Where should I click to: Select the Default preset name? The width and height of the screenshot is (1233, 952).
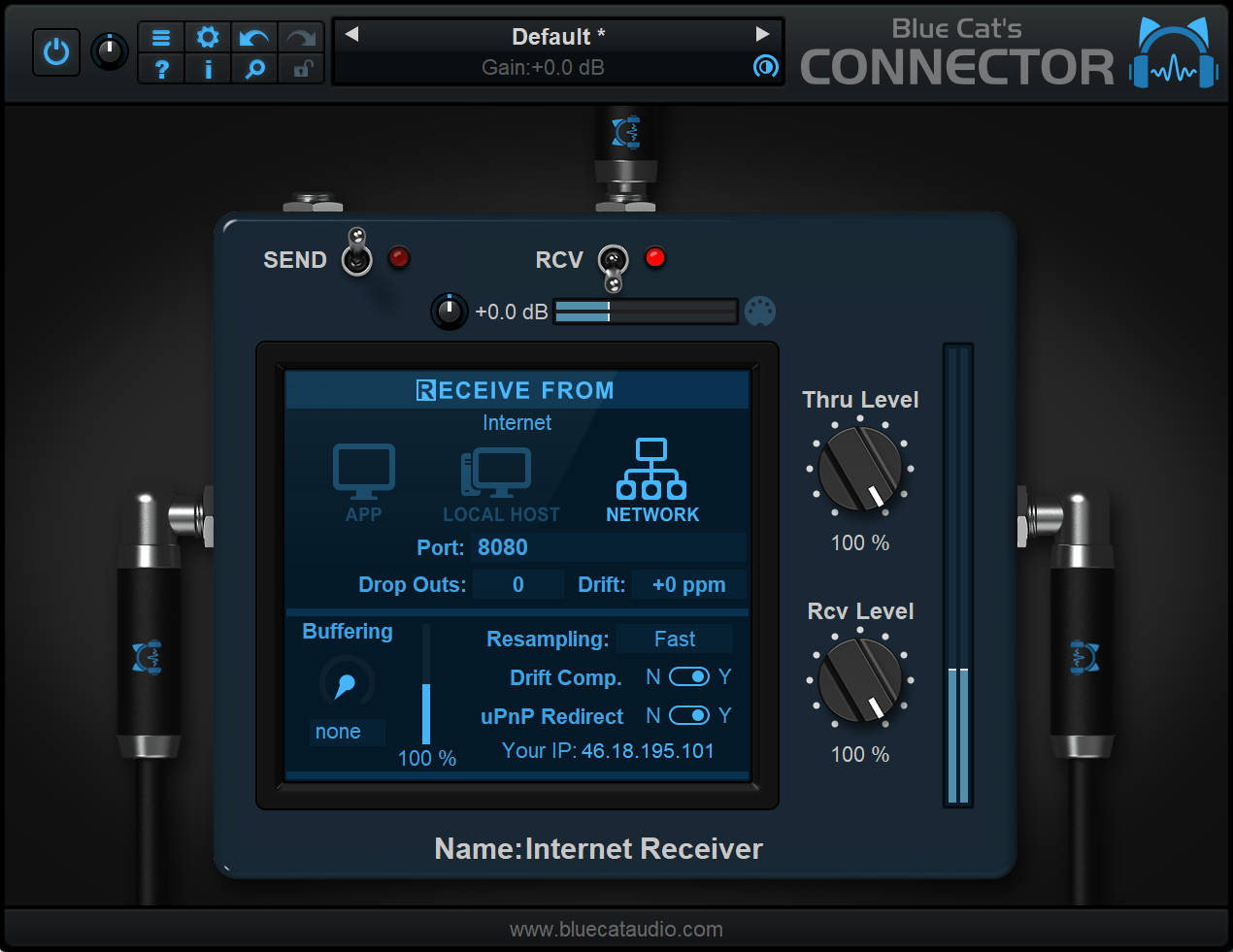pos(556,36)
